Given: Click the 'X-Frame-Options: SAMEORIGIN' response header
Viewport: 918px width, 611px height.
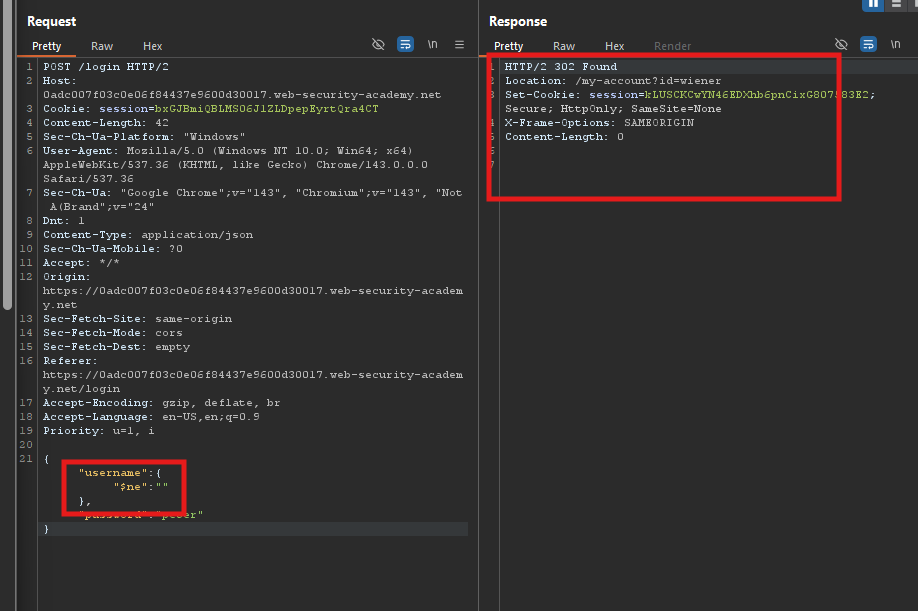Looking at the screenshot, I should tap(600, 123).
